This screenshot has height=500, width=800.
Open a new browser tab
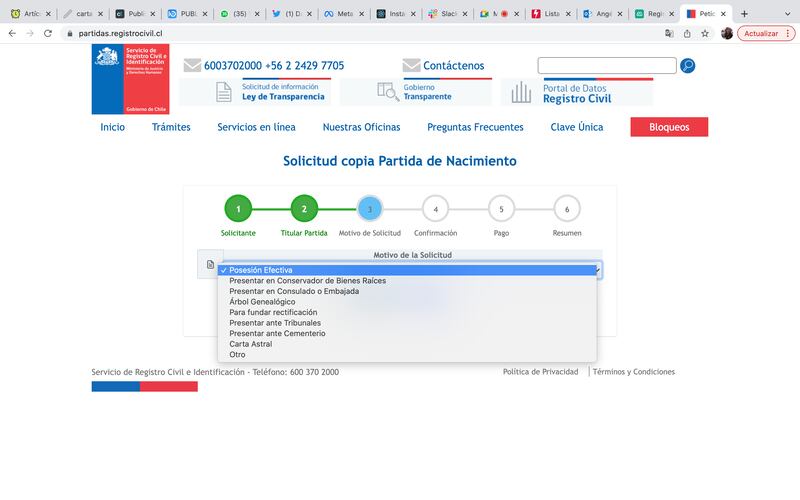(x=744, y=14)
